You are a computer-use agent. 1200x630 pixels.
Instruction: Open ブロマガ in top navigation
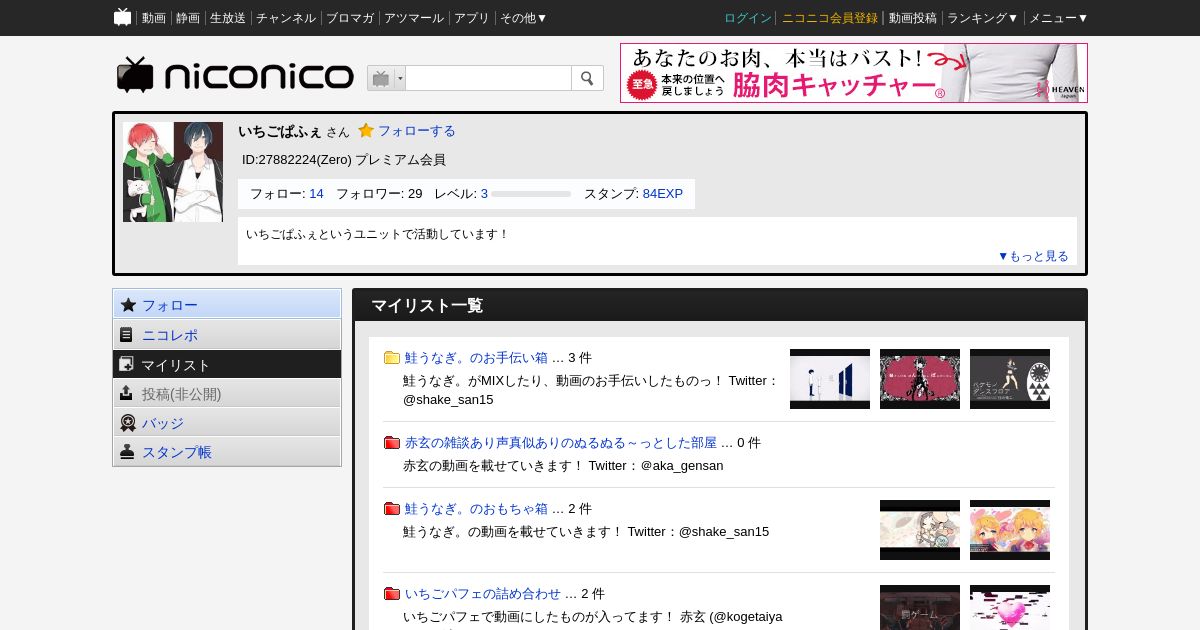tap(350, 18)
